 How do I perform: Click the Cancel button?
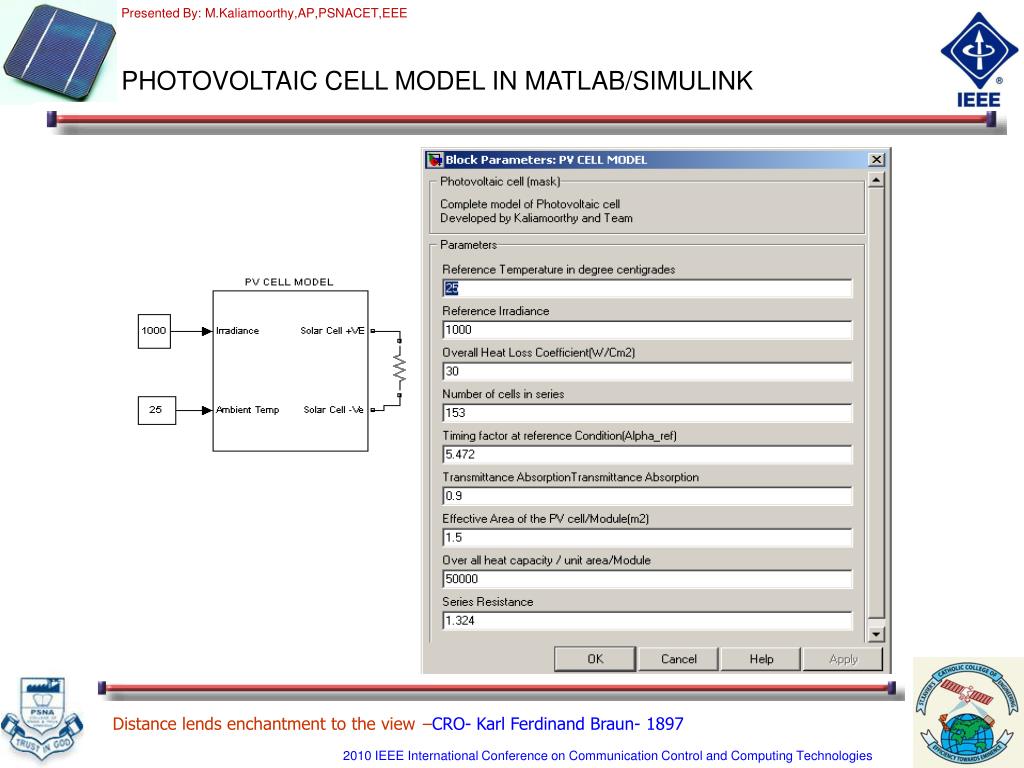[x=679, y=659]
